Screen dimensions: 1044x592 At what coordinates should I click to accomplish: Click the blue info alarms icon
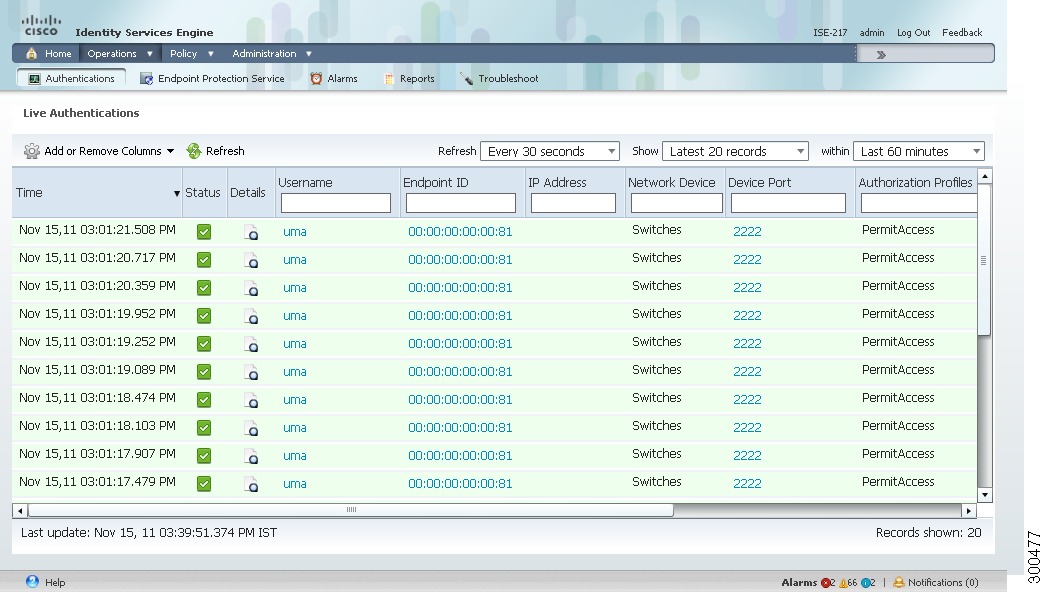coord(865,583)
